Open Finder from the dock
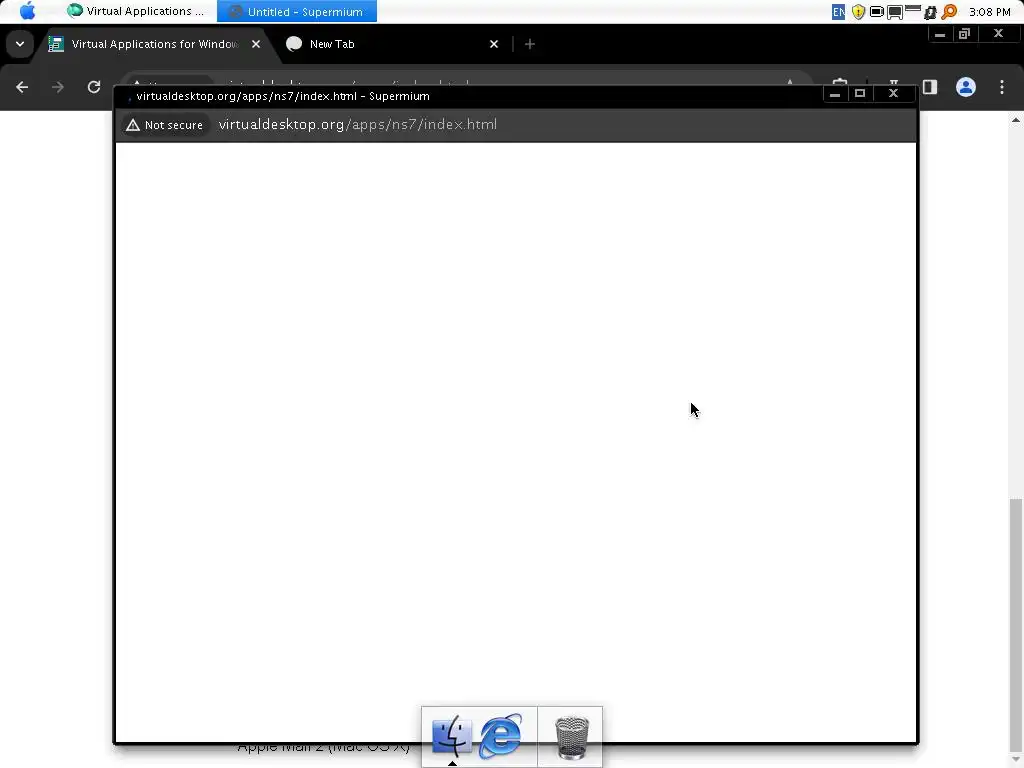The width and height of the screenshot is (1024, 768). coord(452,736)
